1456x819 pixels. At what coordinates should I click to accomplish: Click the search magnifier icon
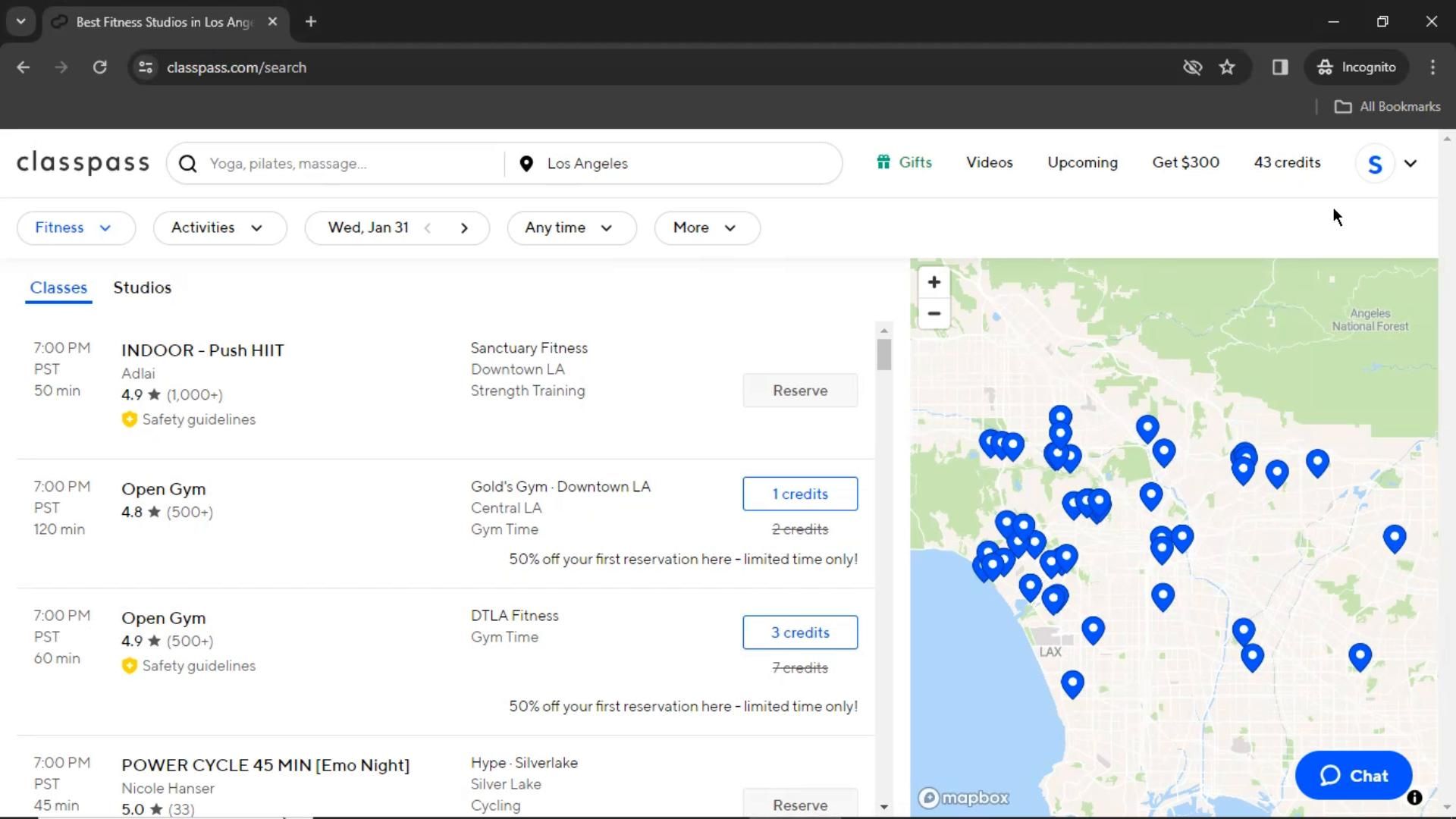click(188, 164)
